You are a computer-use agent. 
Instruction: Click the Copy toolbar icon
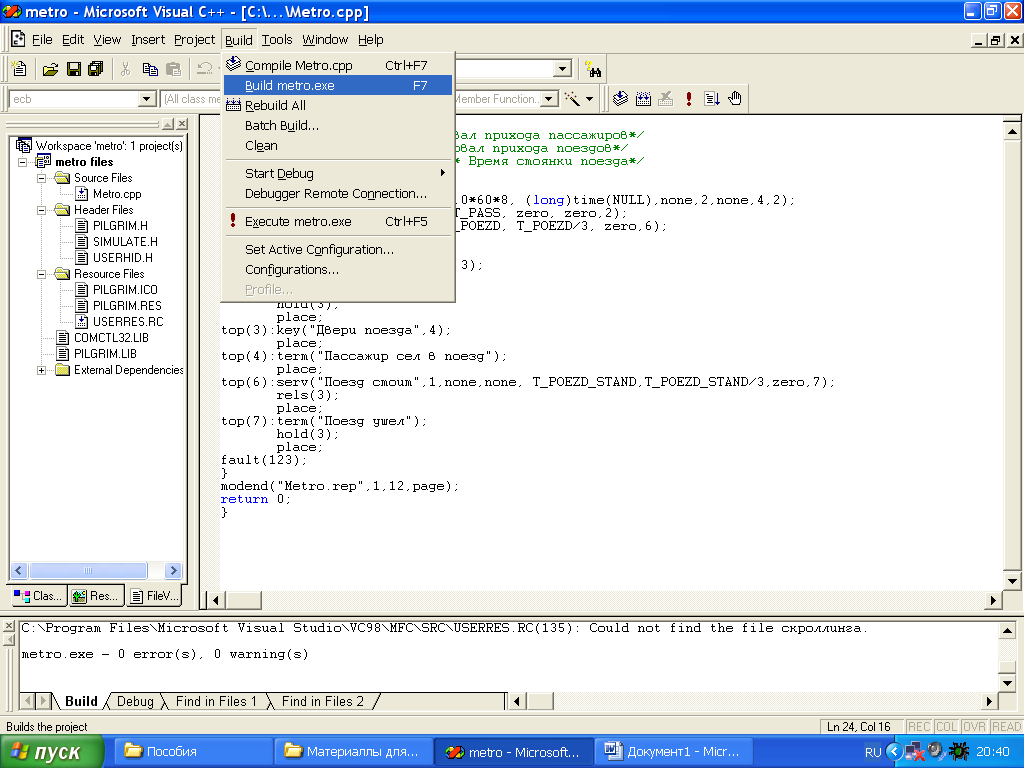point(150,69)
